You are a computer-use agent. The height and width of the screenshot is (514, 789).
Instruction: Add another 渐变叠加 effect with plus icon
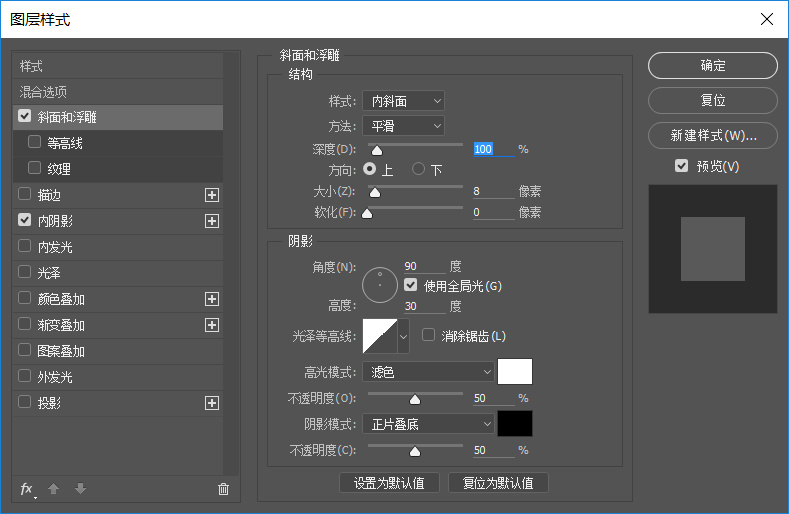(x=211, y=325)
